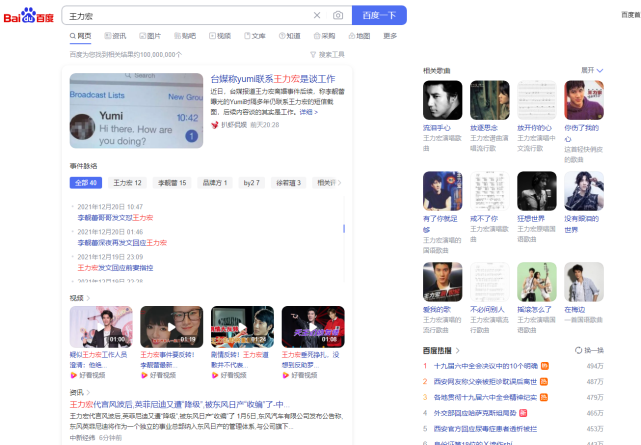The height and width of the screenshot is (445, 641).
Task: Open news 王力宏代言风波后,英菲尼迪又遭降级
Action: [x=180, y=405]
